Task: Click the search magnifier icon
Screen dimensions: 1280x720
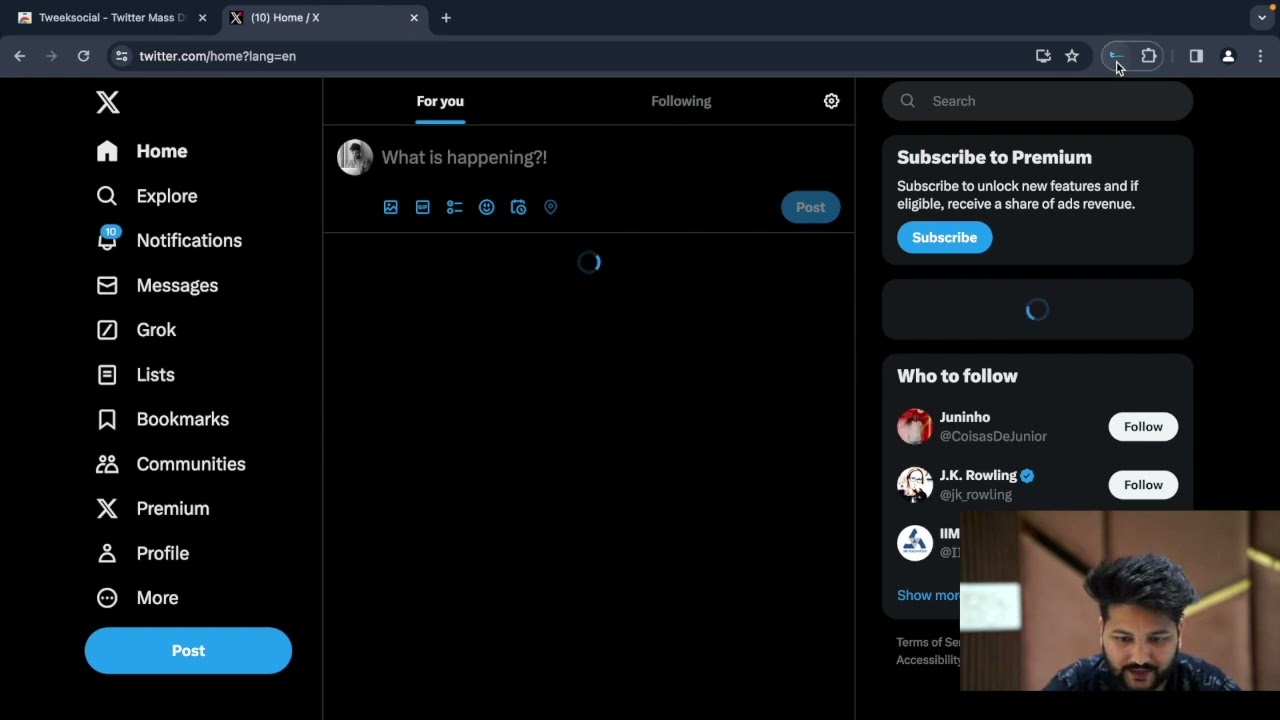Action: tap(907, 101)
